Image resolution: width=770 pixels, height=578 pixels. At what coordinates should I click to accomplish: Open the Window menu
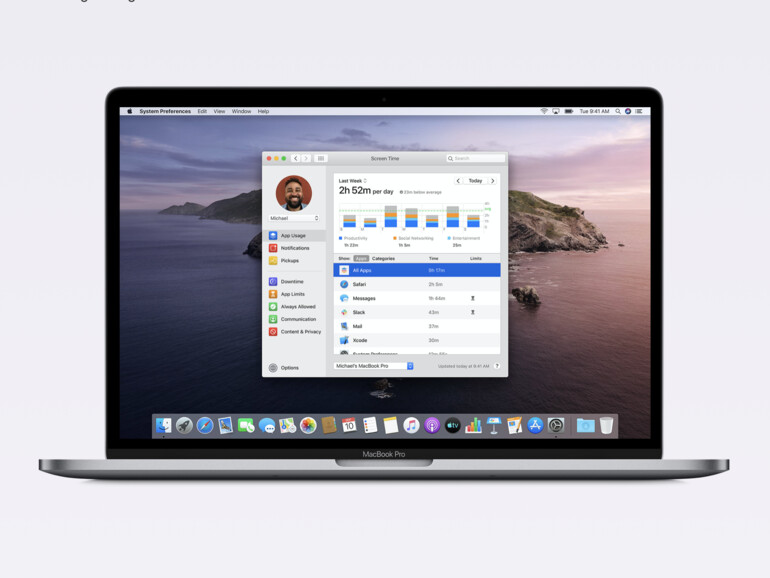click(x=241, y=111)
